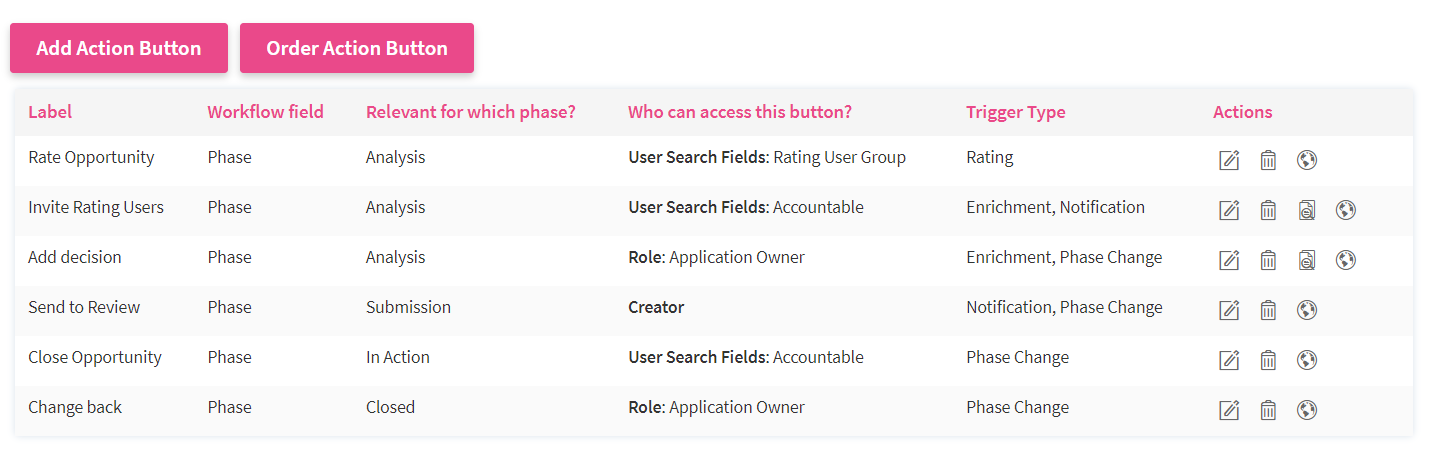This screenshot has height=456, width=1443.
Task: Click globe icon for Send to Review
Action: pos(1306,310)
